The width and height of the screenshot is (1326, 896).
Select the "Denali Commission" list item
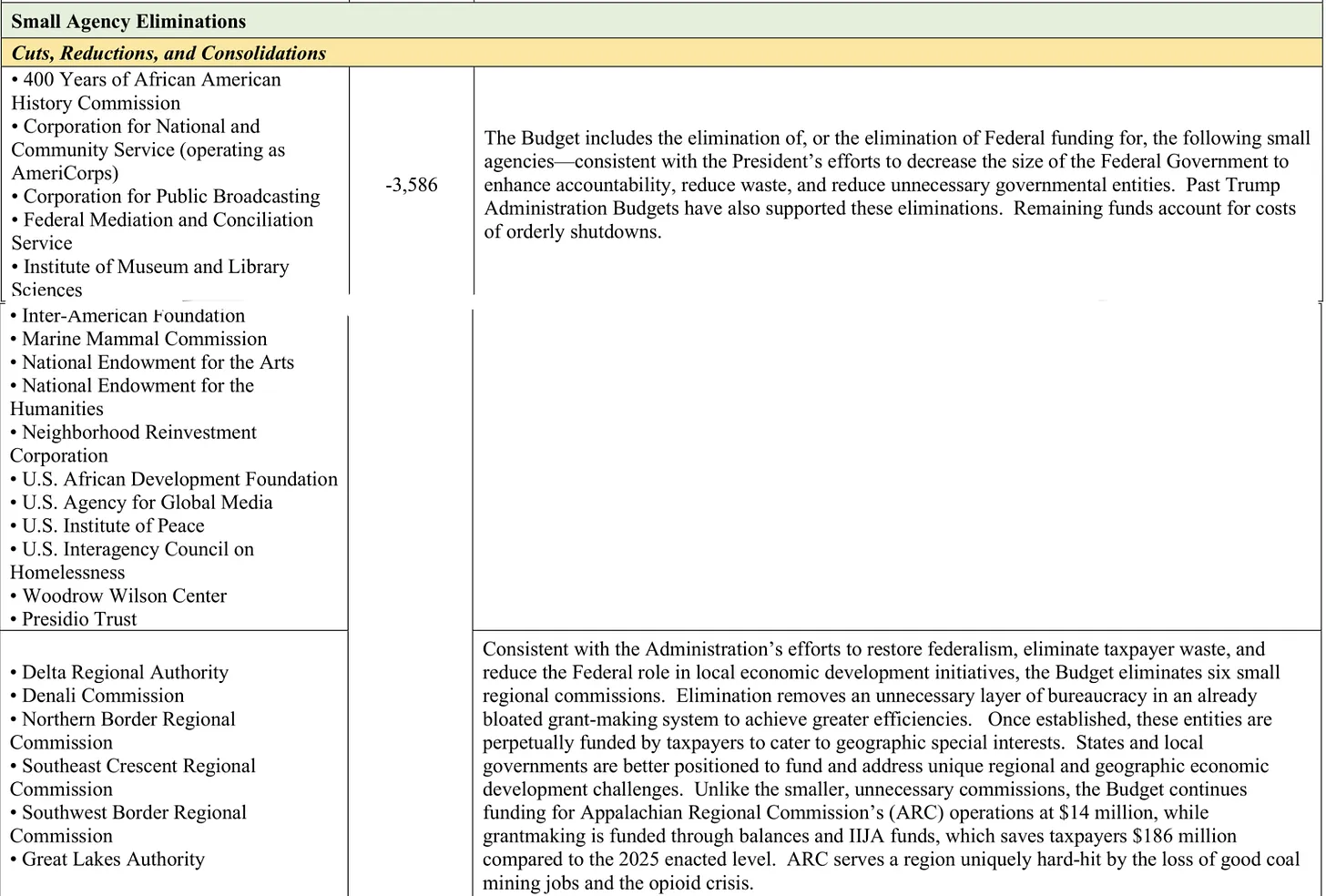pyautogui.click(x=103, y=696)
